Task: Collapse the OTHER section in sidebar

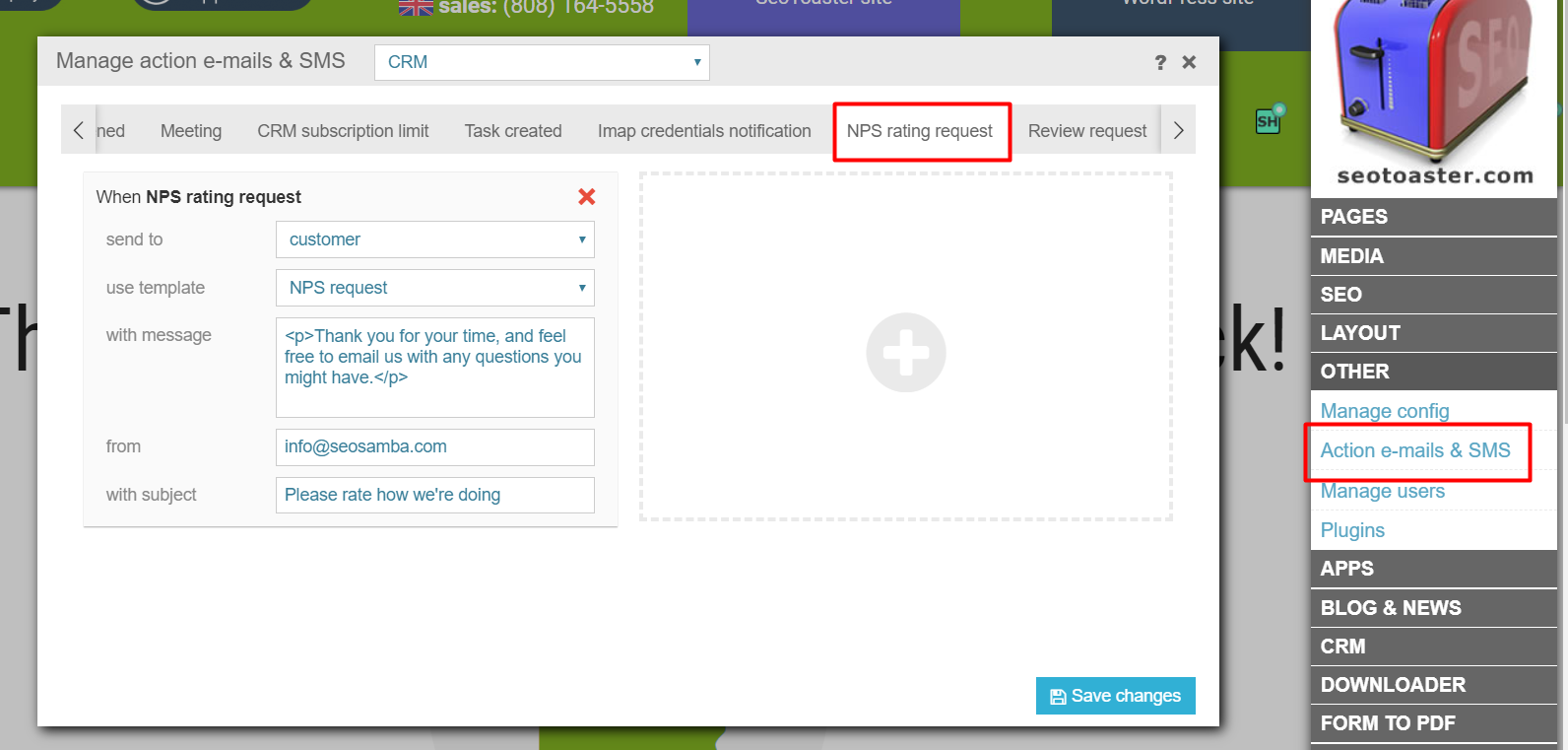Action: click(x=1434, y=372)
